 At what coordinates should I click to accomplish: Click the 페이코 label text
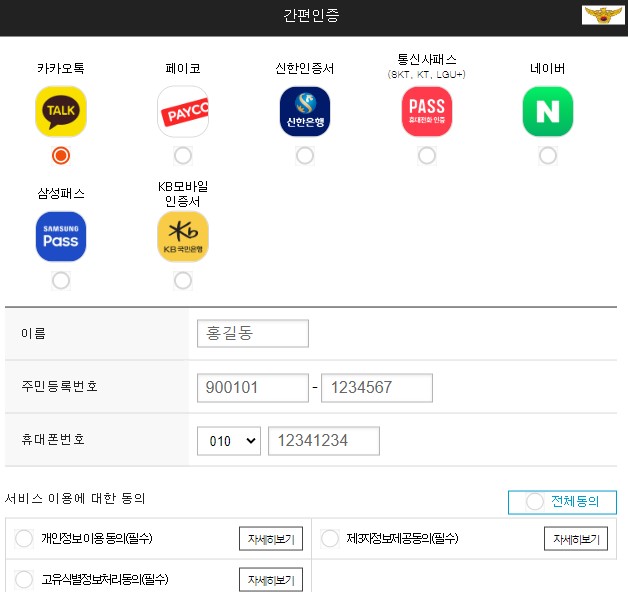(183, 68)
